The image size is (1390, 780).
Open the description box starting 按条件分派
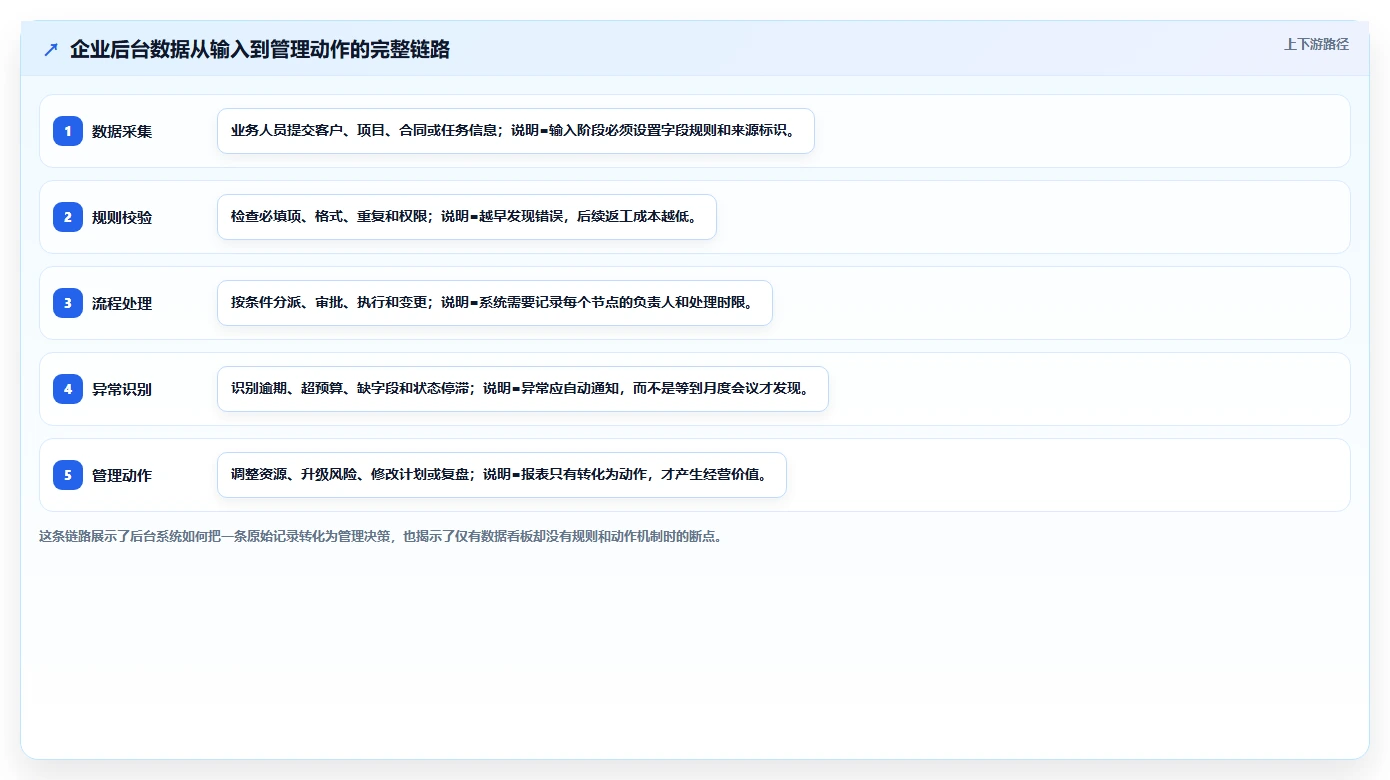click(x=495, y=303)
